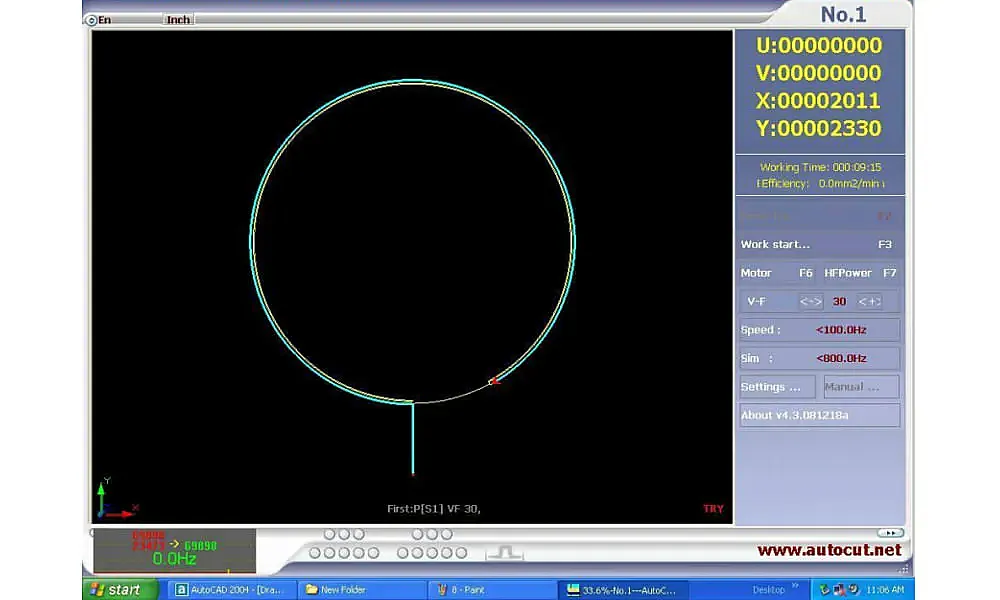Select the En language radio button

coord(91,20)
